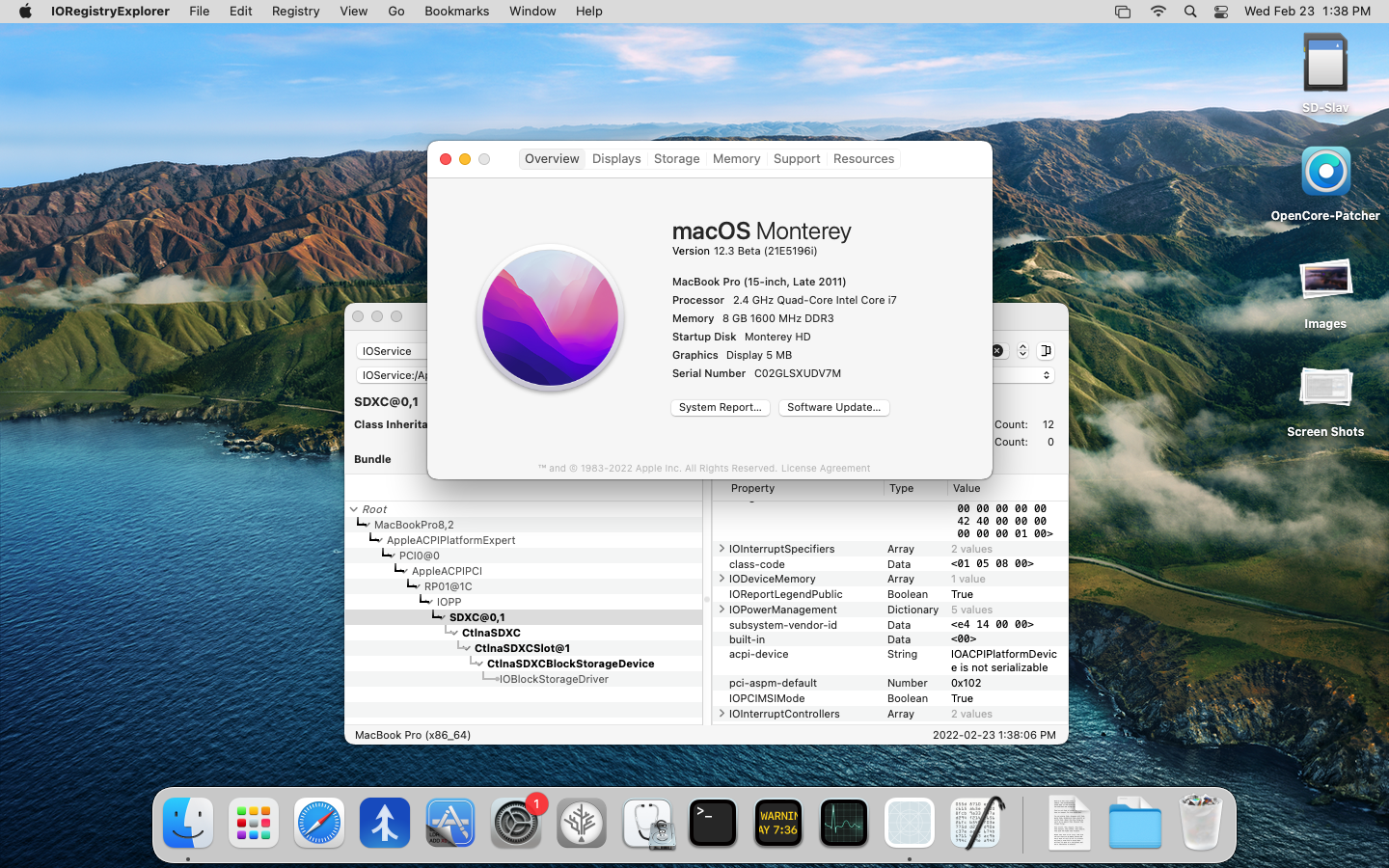The width and height of the screenshot is (1389, 868).
Task: Expand the IODeviceMemory property
Action: coord(722,579)
